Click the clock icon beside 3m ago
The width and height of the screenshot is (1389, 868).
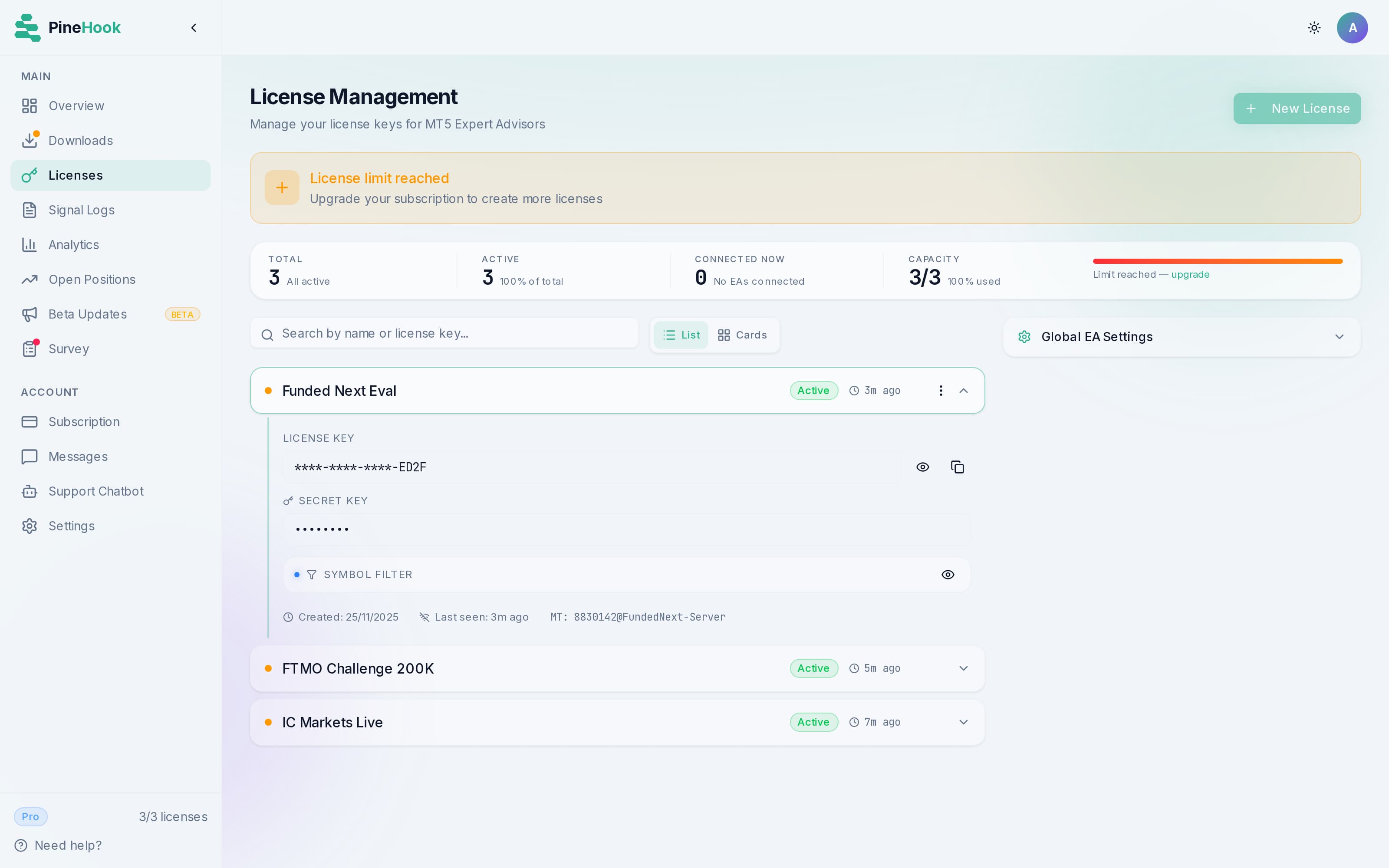point(854,390)
